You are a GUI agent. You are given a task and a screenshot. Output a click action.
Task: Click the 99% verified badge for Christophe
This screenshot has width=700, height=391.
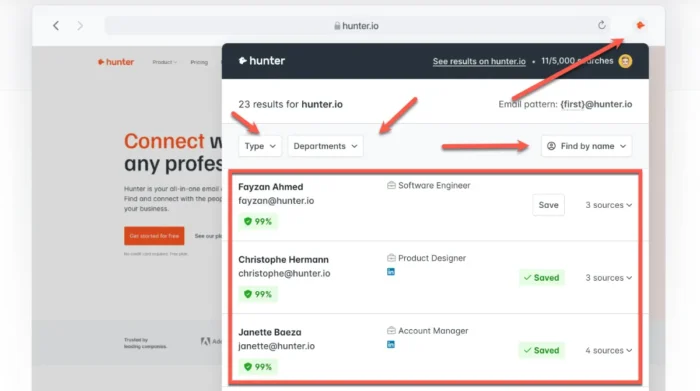pyautogui.click(x=258, y=294)
